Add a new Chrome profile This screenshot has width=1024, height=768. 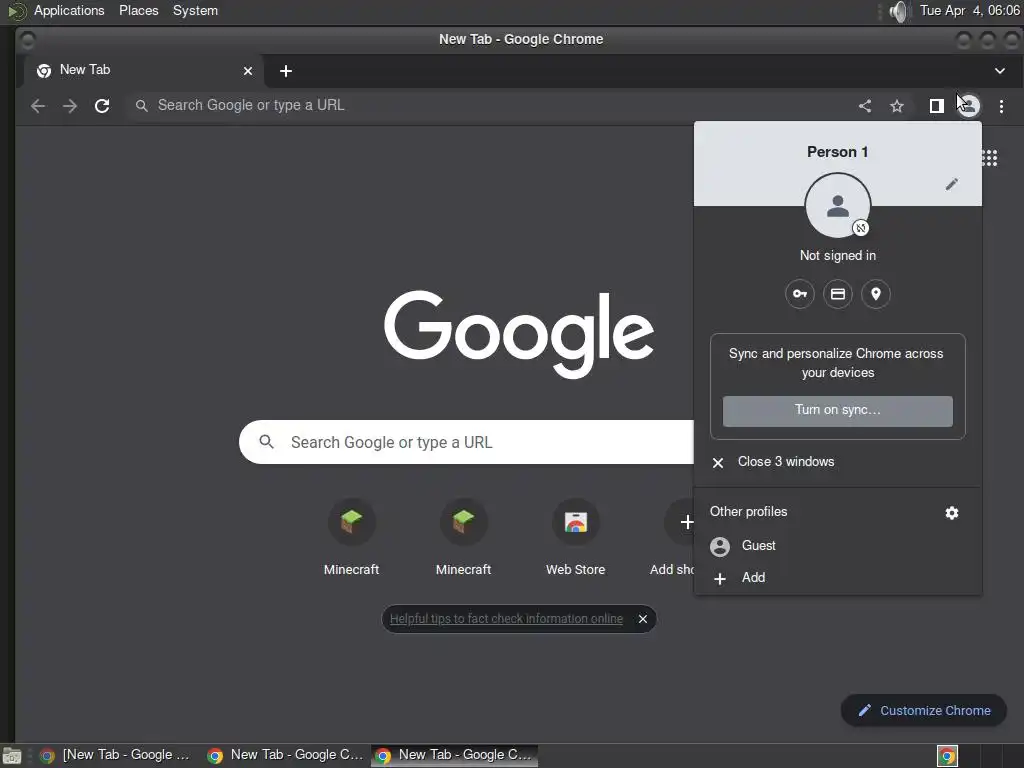(838, 578)
